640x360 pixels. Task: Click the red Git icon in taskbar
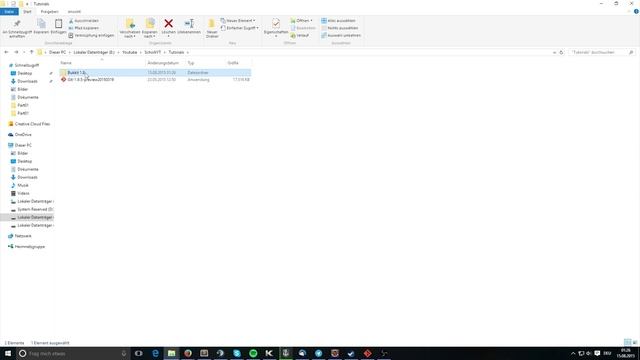click(x=367, y=353)
